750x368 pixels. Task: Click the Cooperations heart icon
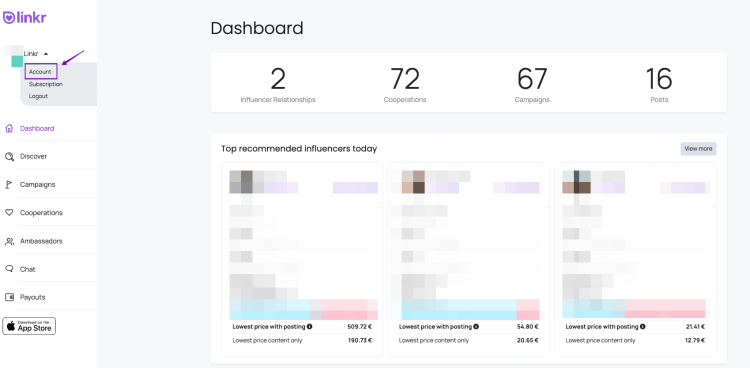(9, 212)
